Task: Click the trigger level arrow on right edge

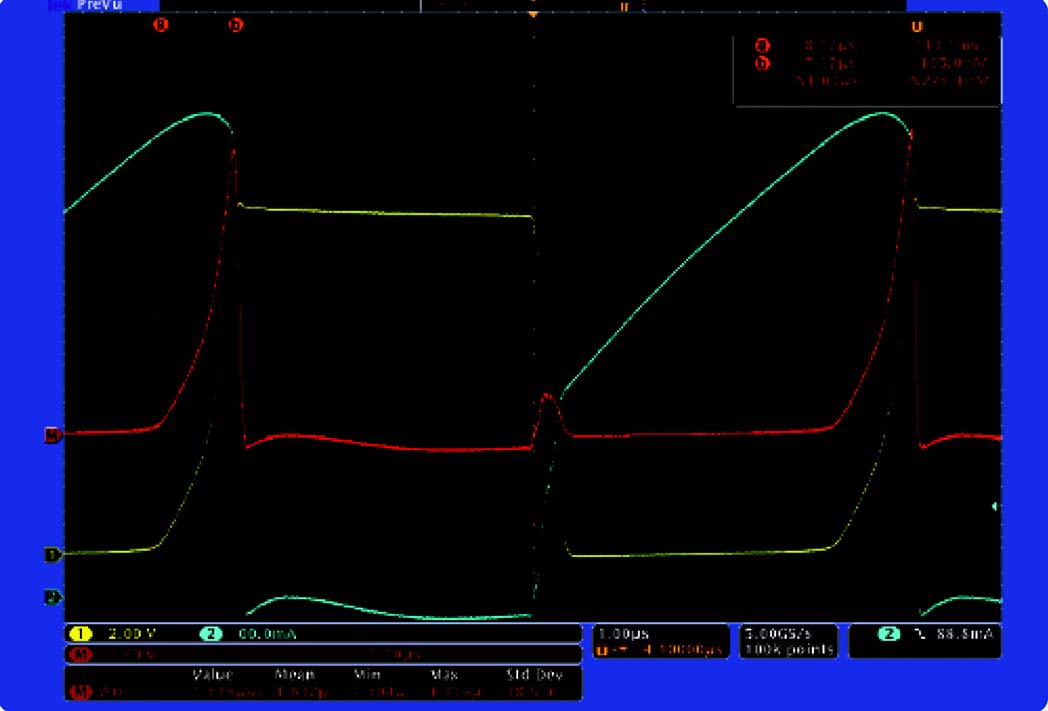Action: click(995, 507)
